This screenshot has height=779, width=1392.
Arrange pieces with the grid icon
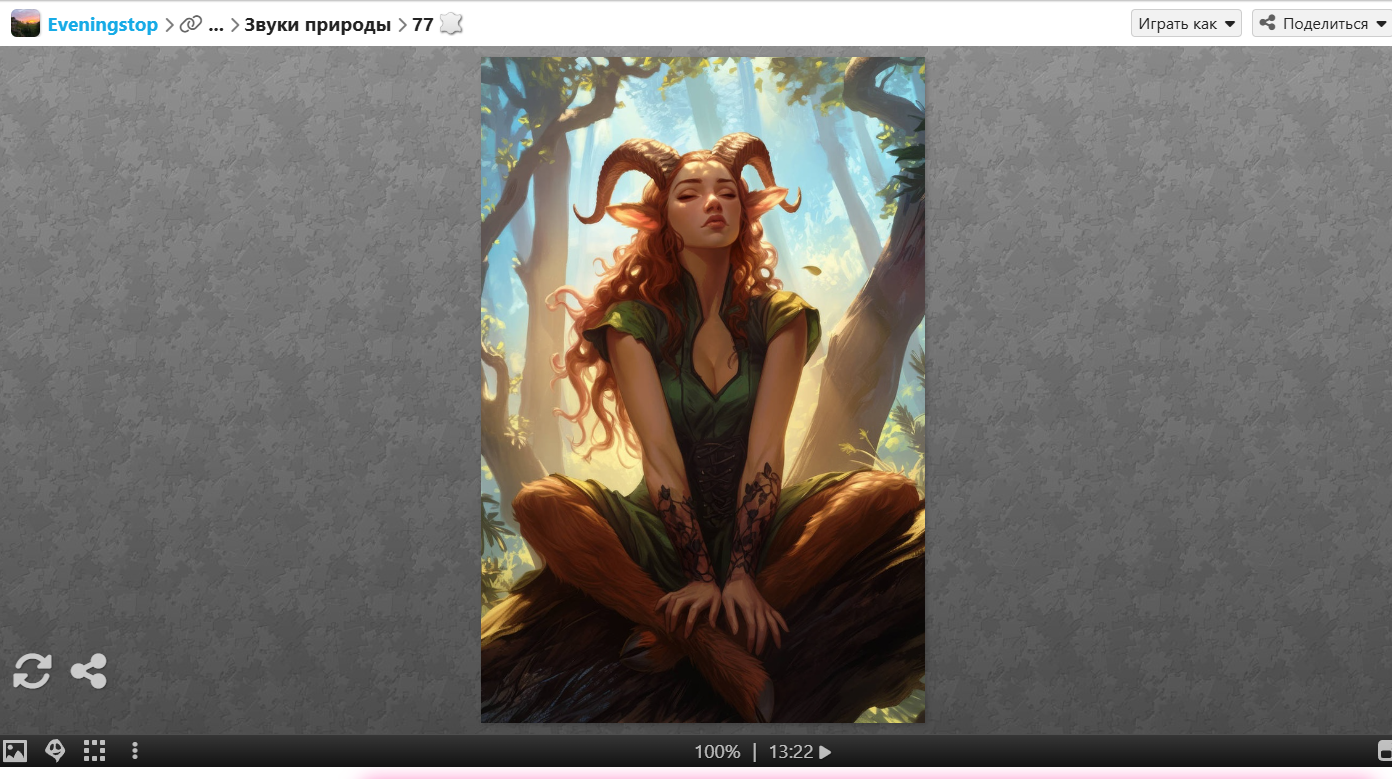[94, 751]
